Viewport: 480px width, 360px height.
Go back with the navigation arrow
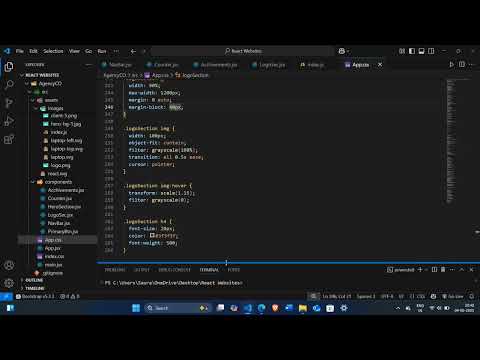click(x=133, y=51)
